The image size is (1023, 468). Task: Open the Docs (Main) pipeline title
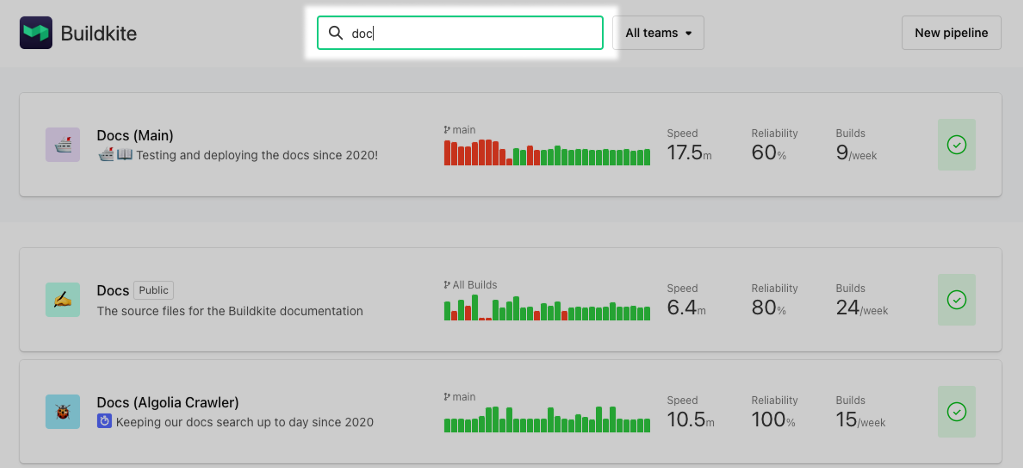tap(135, 136)
